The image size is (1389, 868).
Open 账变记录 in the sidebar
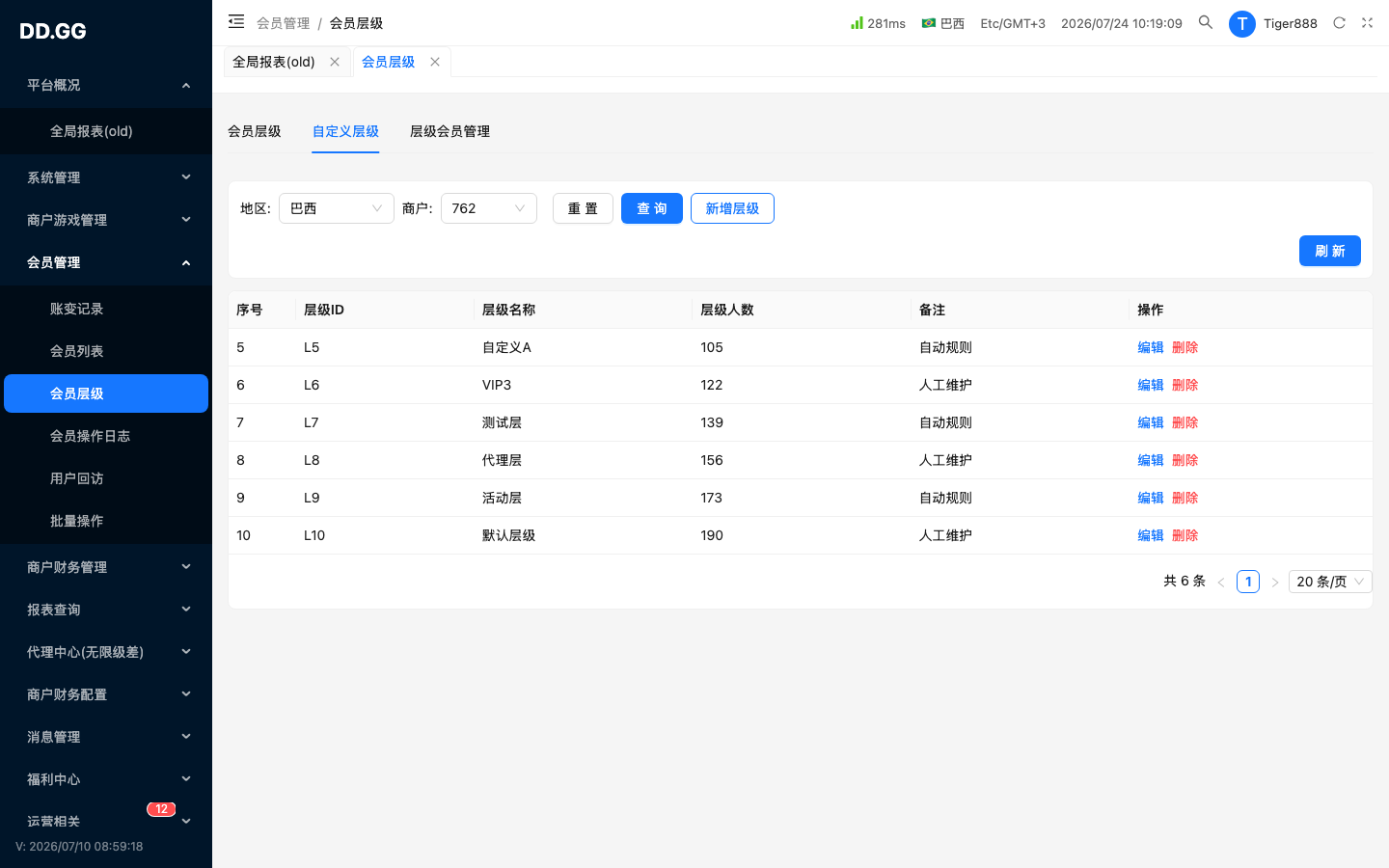click(x=106, y=309)
